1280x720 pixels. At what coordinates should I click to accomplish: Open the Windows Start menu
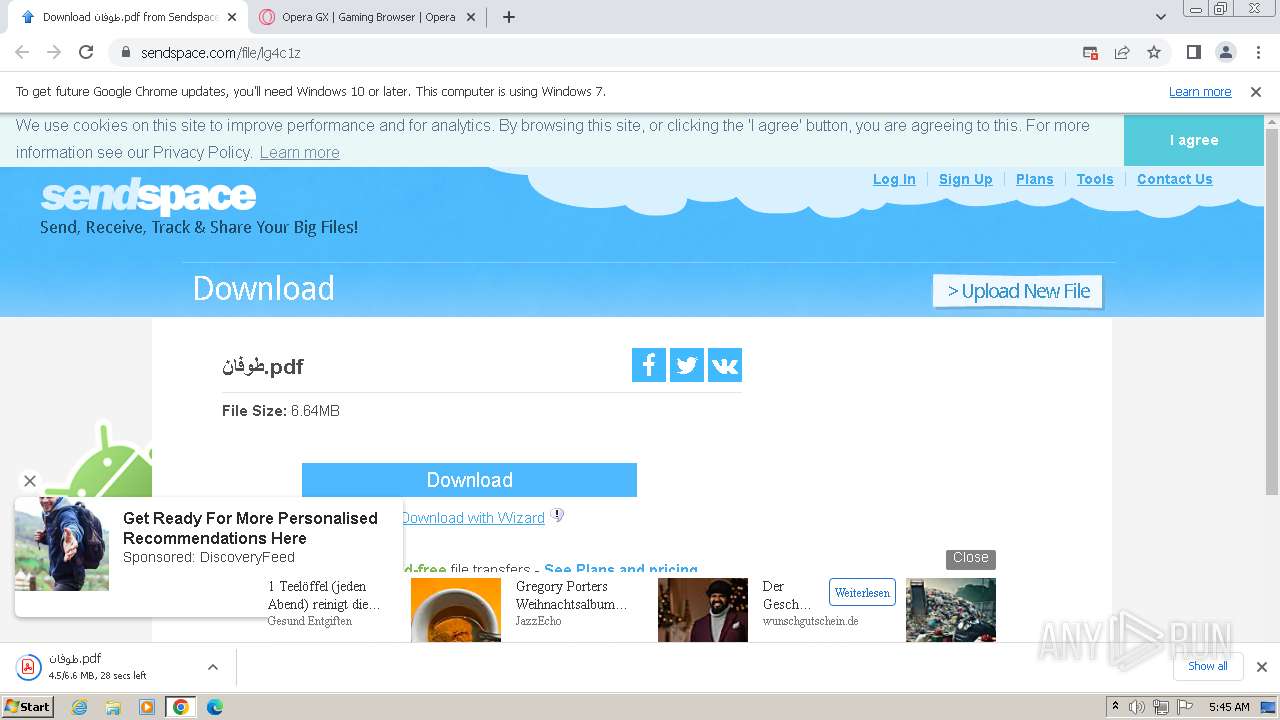(x=27, y=706)
